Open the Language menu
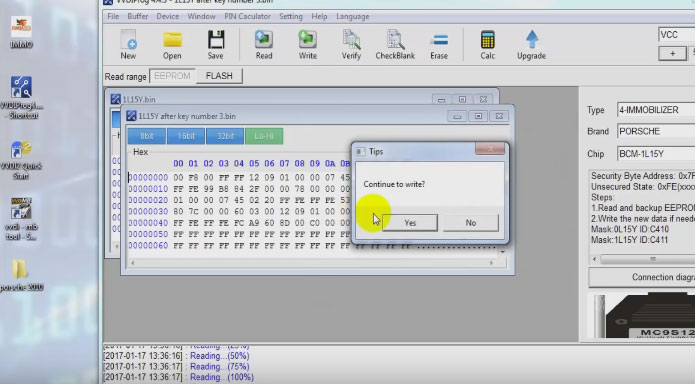This screenshot has width=695, height=384. pyautogui.click(x=352, y=16)
